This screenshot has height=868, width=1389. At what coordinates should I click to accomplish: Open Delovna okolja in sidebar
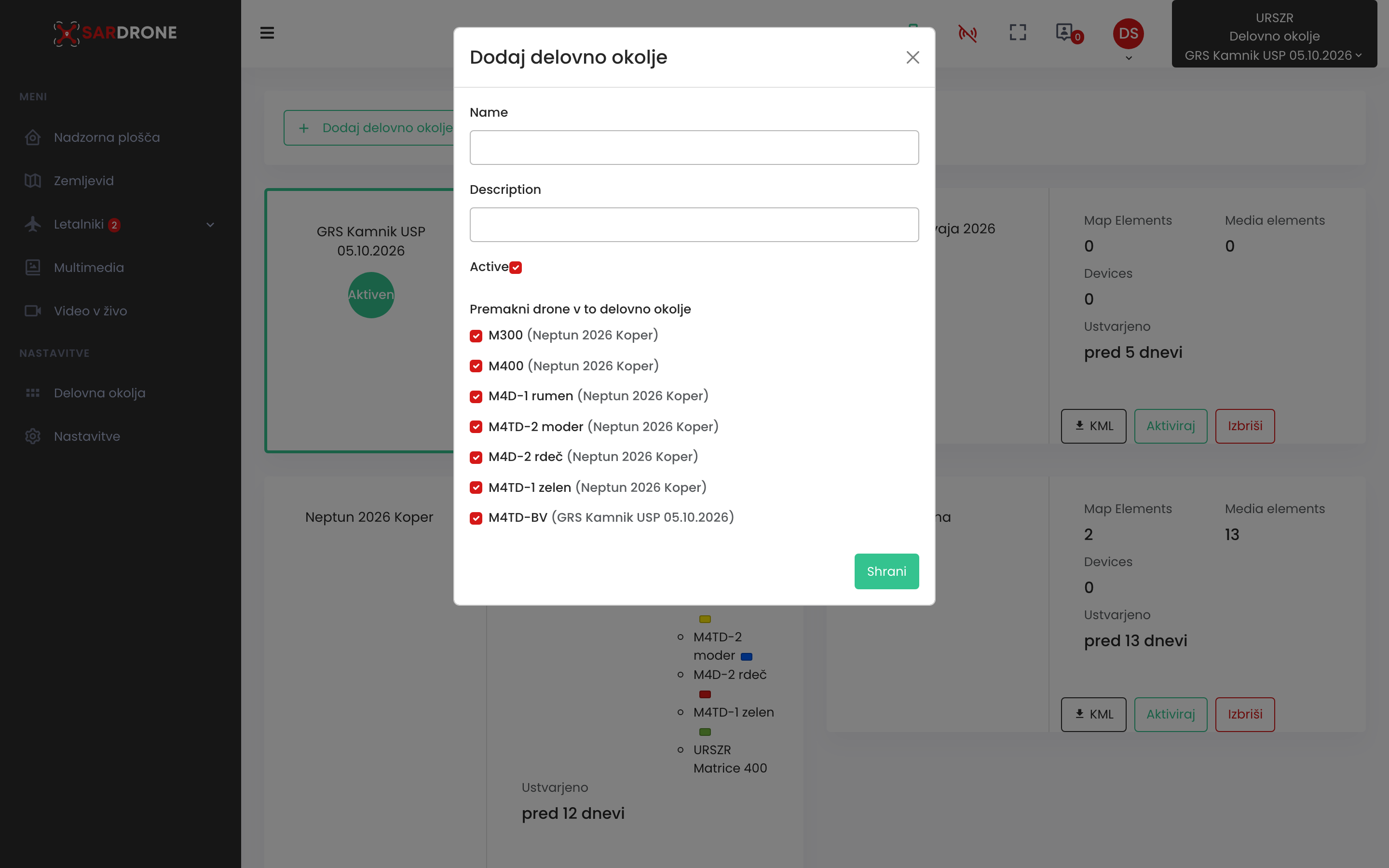pyautogui.click(x=100, y=393)
